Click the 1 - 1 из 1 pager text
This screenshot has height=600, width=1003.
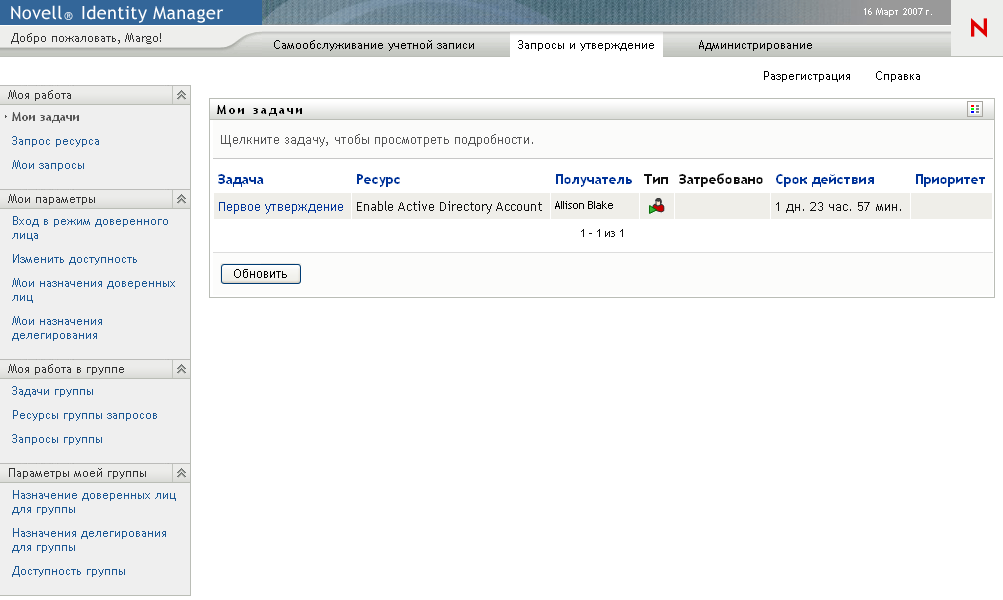point(602,233)
